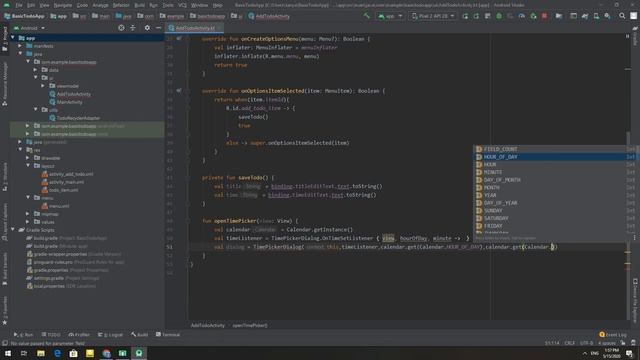This screenshot has width=640, height=360.
Task: Collapse the res folder
Action: pos(20,150)
